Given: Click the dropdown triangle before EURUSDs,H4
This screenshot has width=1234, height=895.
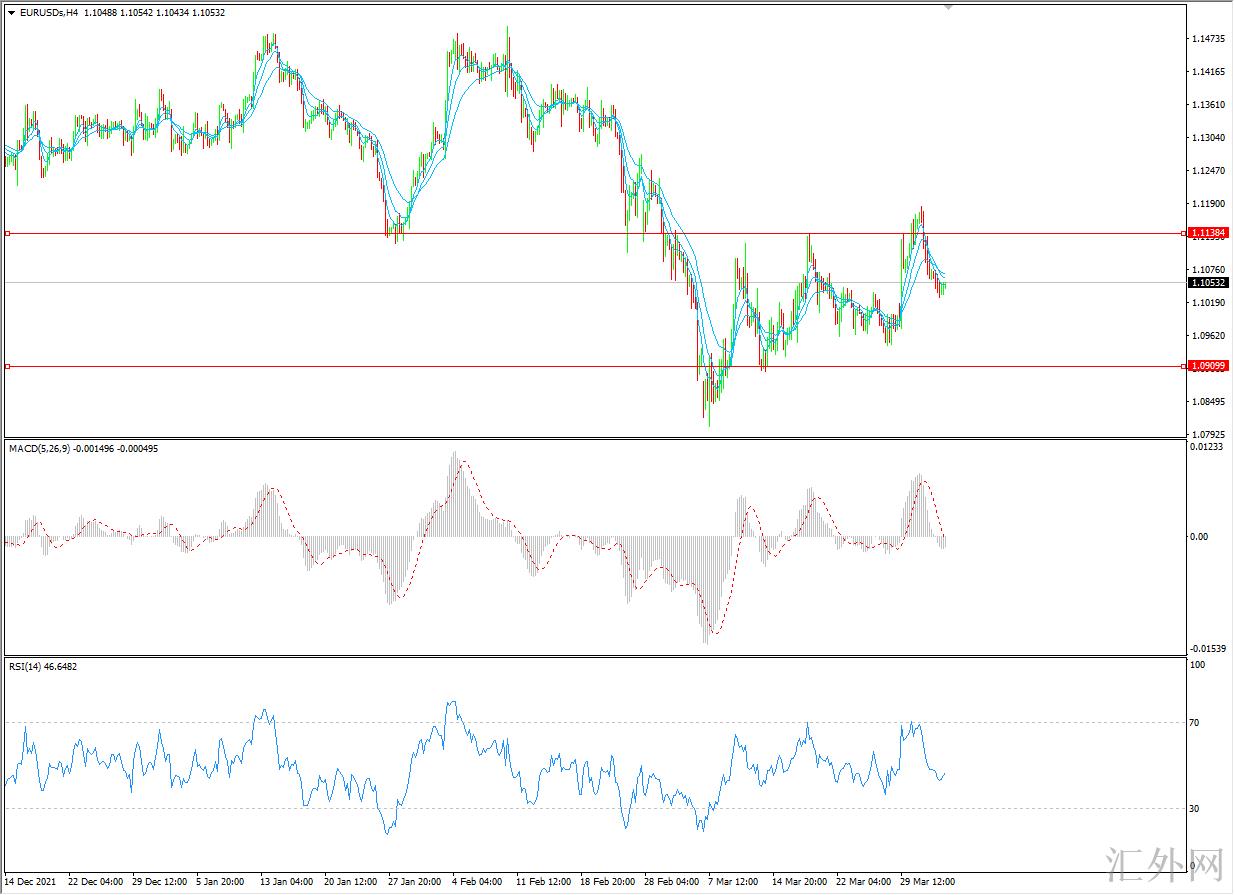Looking at the screenshot, I should [x=12, y=13].
